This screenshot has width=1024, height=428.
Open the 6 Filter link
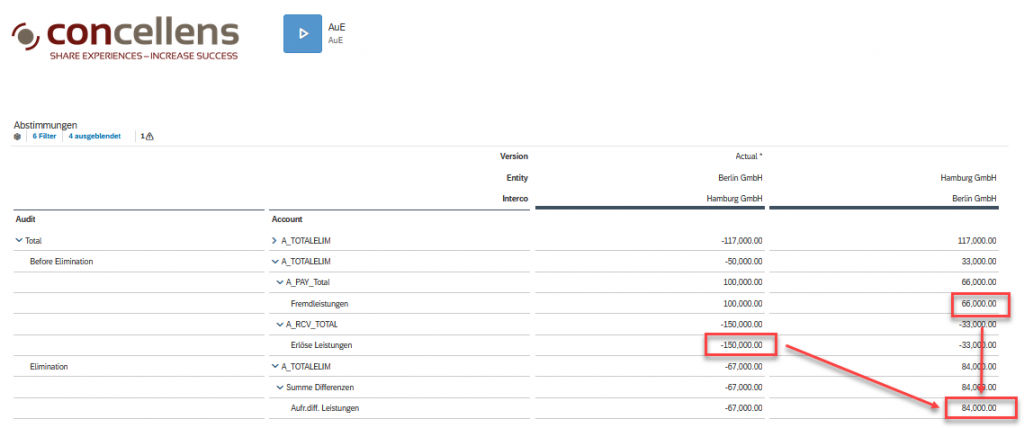44,136
